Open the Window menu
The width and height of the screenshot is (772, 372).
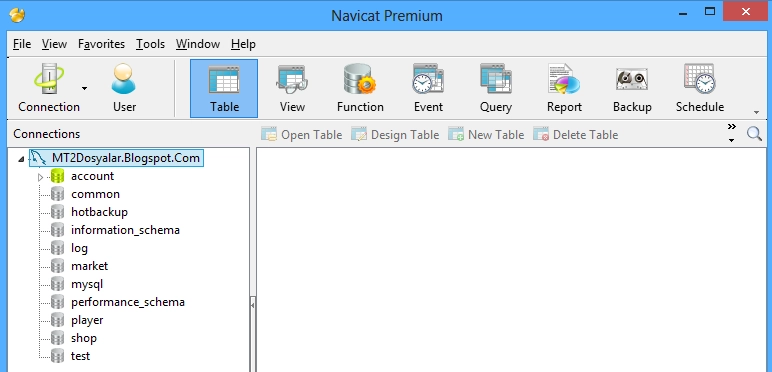[x=197, y=44]
